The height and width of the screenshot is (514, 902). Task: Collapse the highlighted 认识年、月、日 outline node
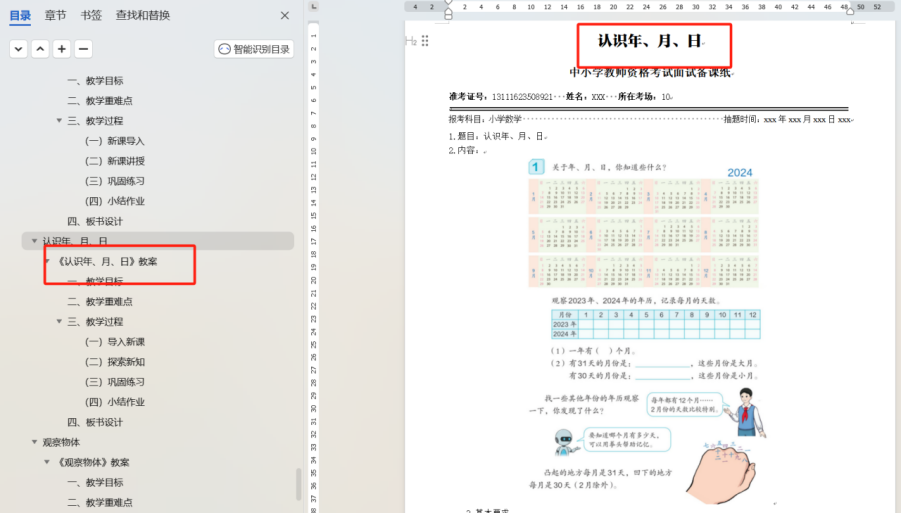tap(34, 241)
